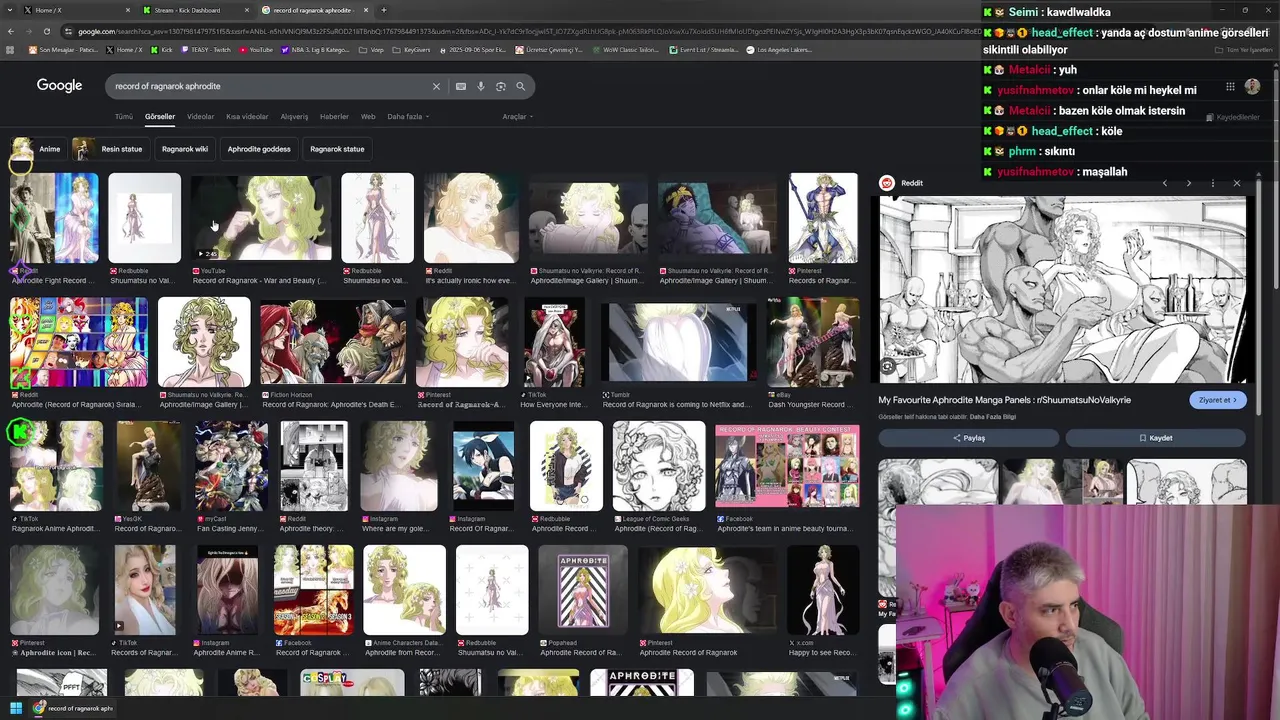Image resolution: width=1280 pixels, height=720 pixels.
Task: Click the magnifier search submit icon
Action: coord(521,86)
